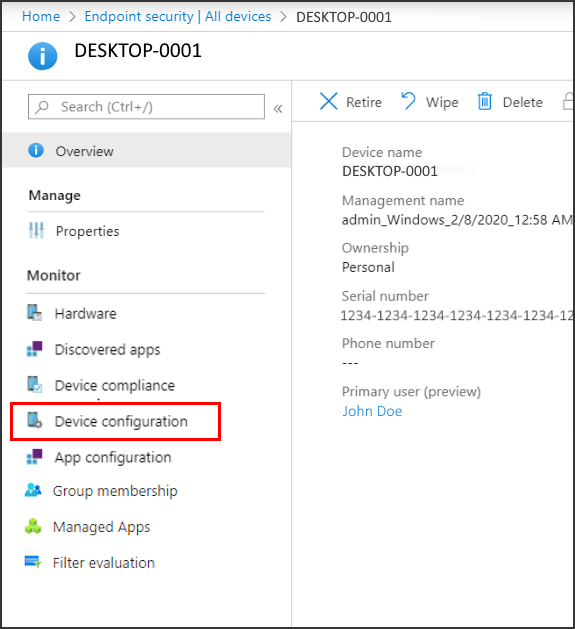
Task: Open App configuration page
Action: pyautogui.click(x=113, y=458)
